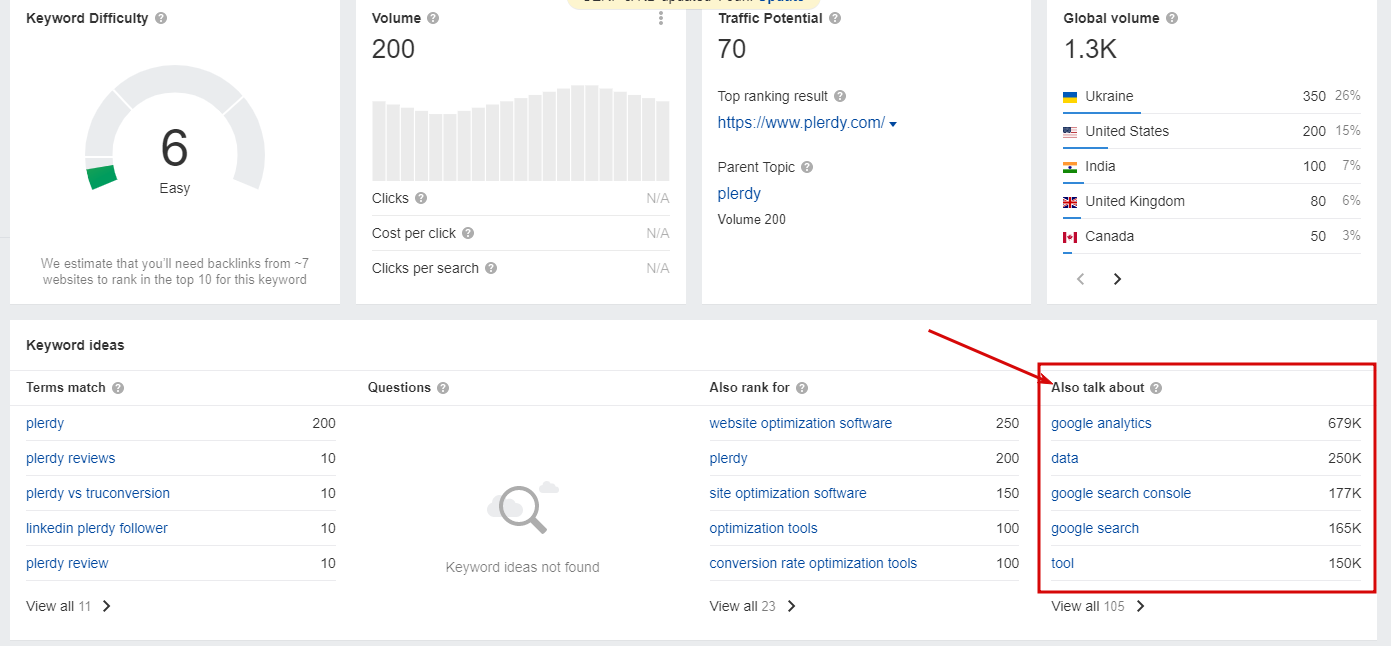Screen dimensions: 1391x646
Task: Click the Traffic Potential value 70
Action: [732, 49]
